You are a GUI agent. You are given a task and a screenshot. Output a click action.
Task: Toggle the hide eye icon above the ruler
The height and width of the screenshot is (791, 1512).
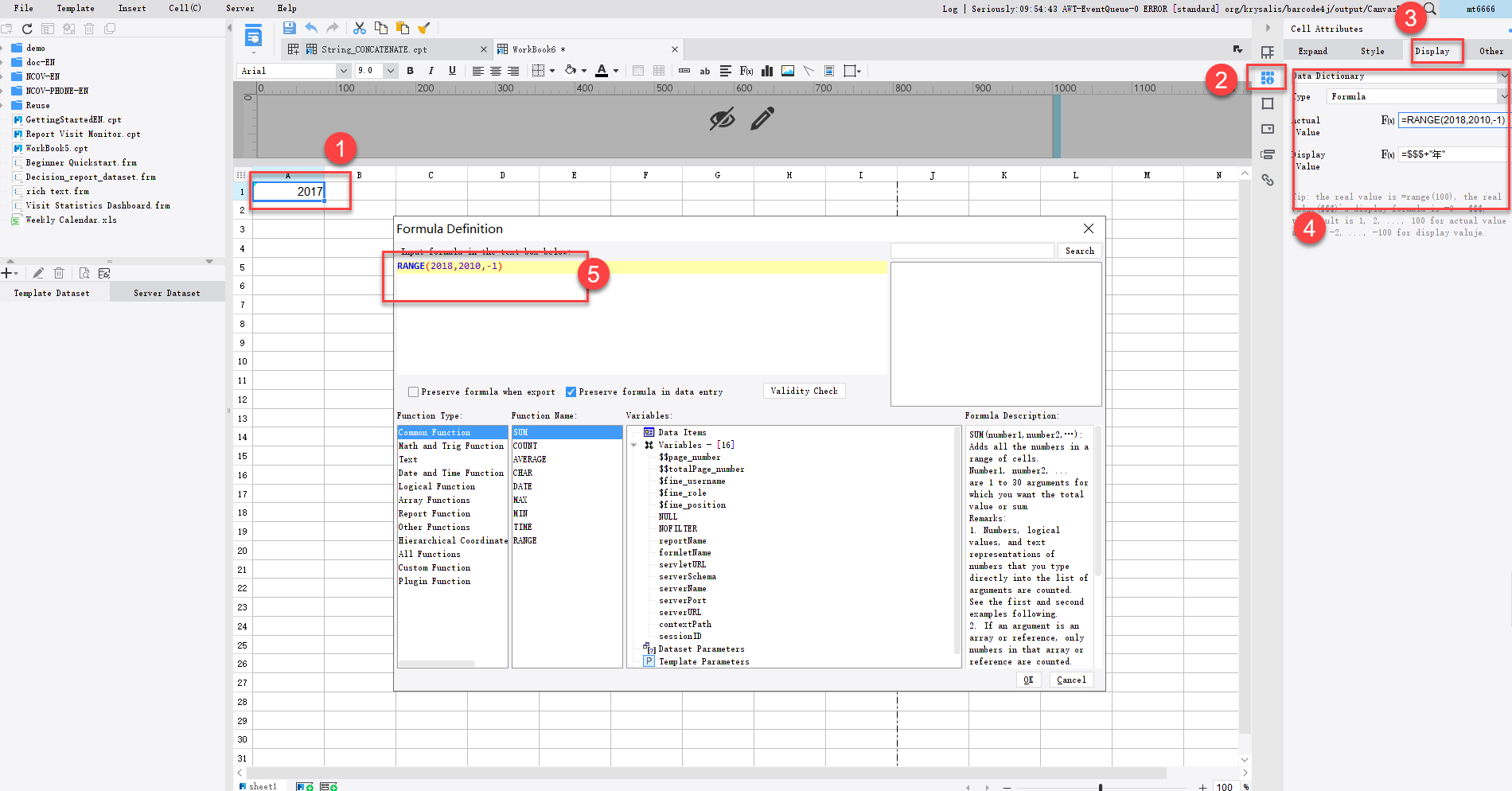tap(721, 119)
